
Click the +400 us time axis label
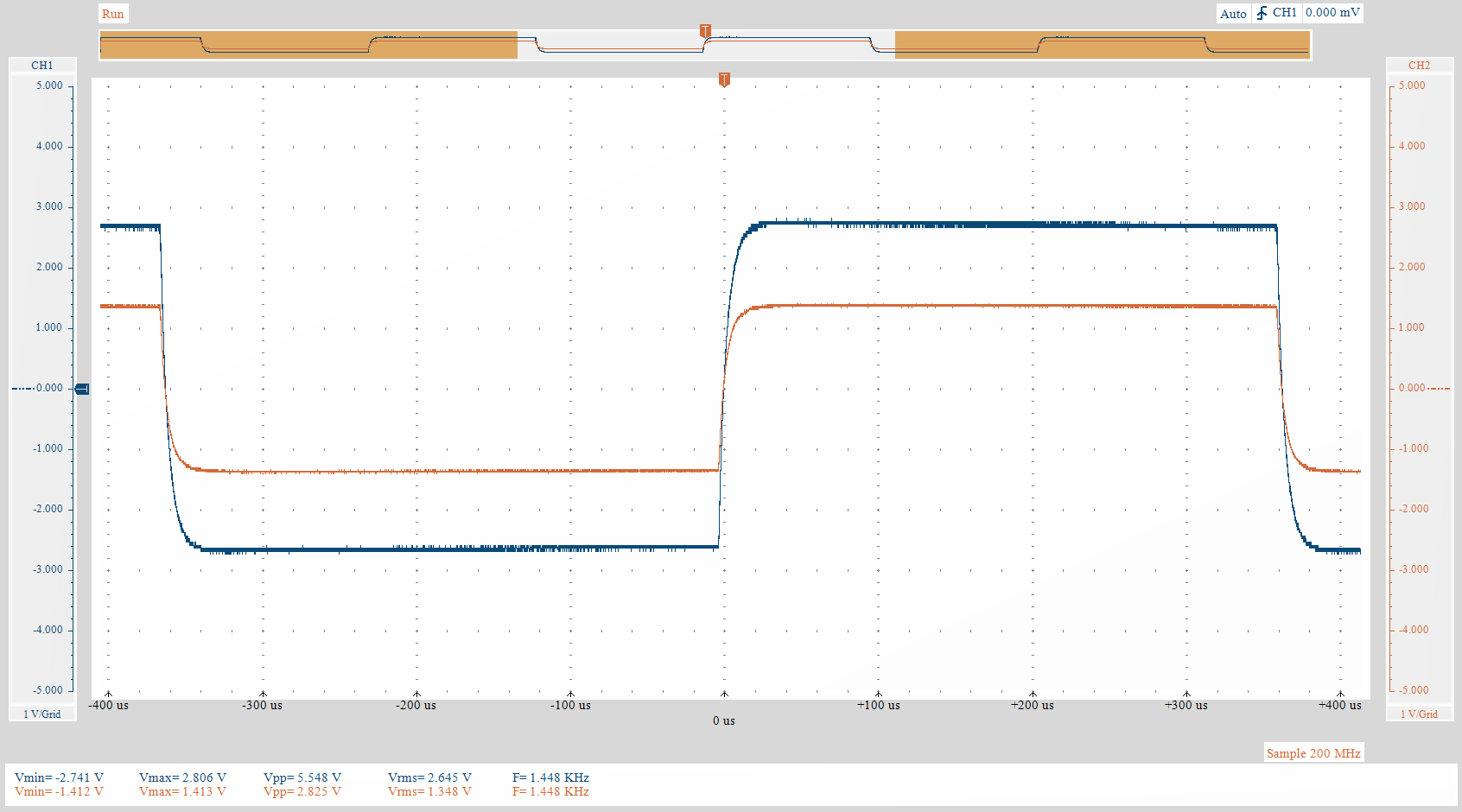[1340, 705]
